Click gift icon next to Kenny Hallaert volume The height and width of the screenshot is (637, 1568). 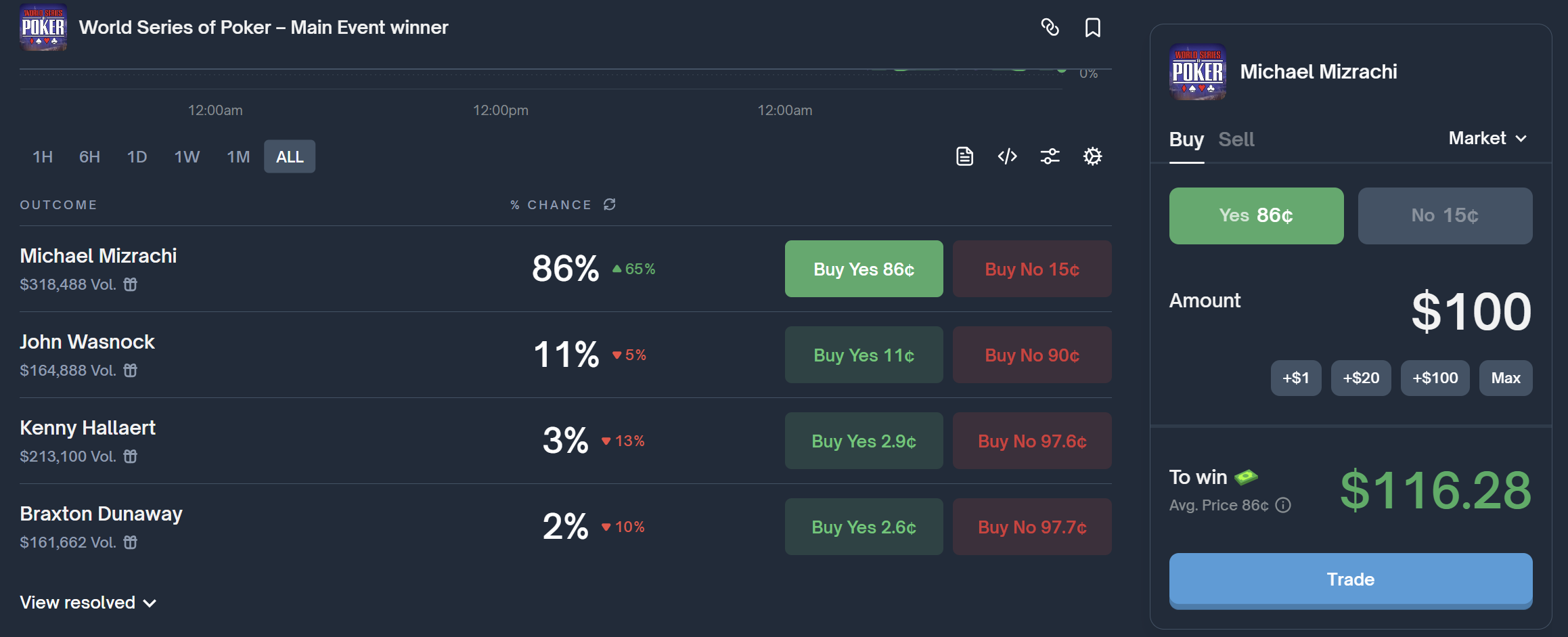click(x=130, y=456)
